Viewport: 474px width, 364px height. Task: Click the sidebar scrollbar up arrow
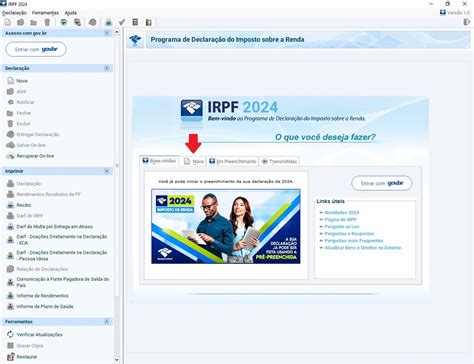(117, 32)
